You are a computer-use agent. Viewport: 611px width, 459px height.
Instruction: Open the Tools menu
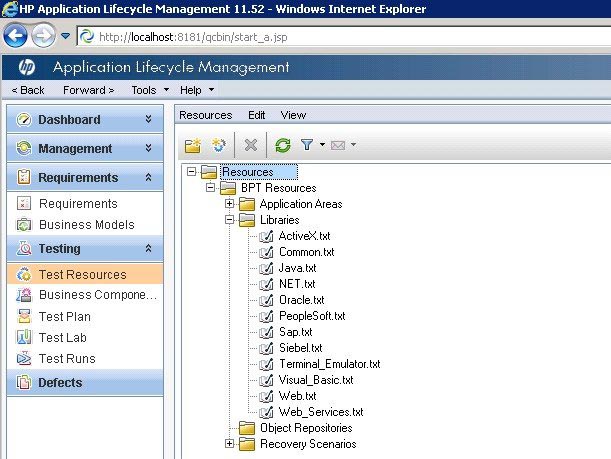click(x=150, y=90)
